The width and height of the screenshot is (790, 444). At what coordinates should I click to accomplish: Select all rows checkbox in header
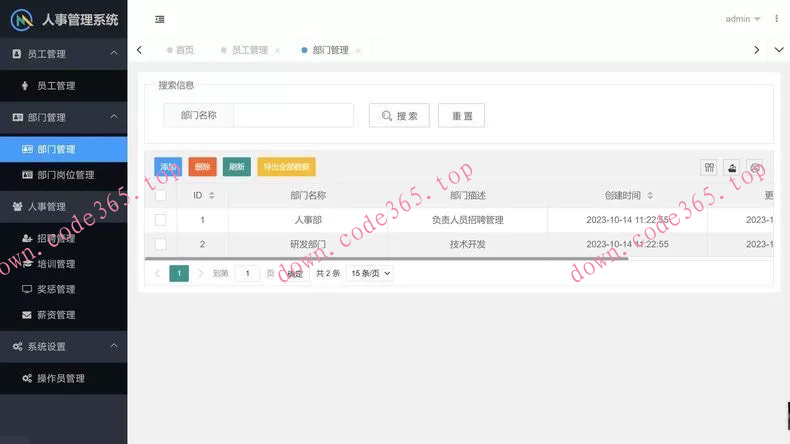(161, 195)
